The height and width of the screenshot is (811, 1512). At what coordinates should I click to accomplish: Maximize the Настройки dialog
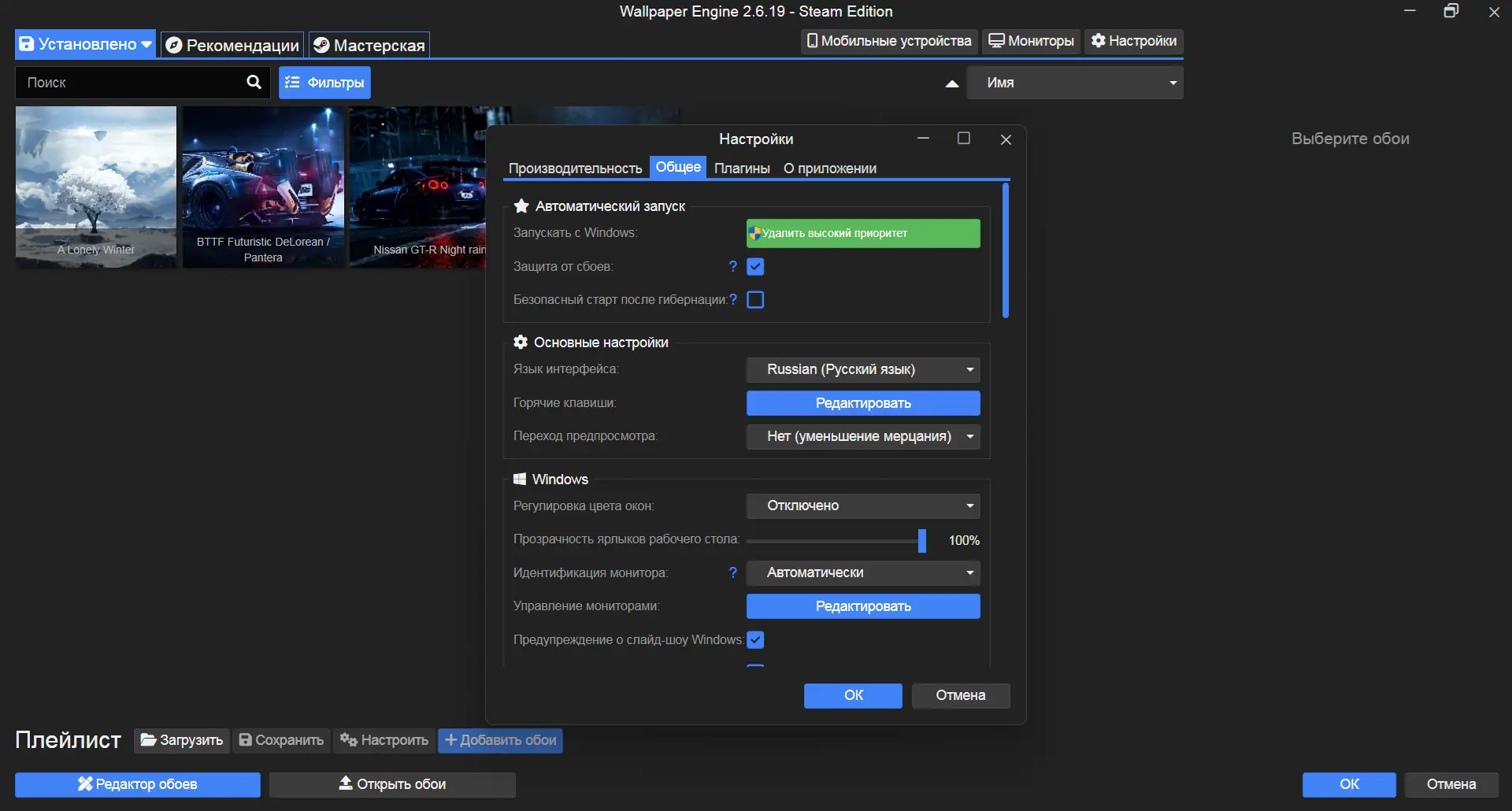[x=963, y=139]
